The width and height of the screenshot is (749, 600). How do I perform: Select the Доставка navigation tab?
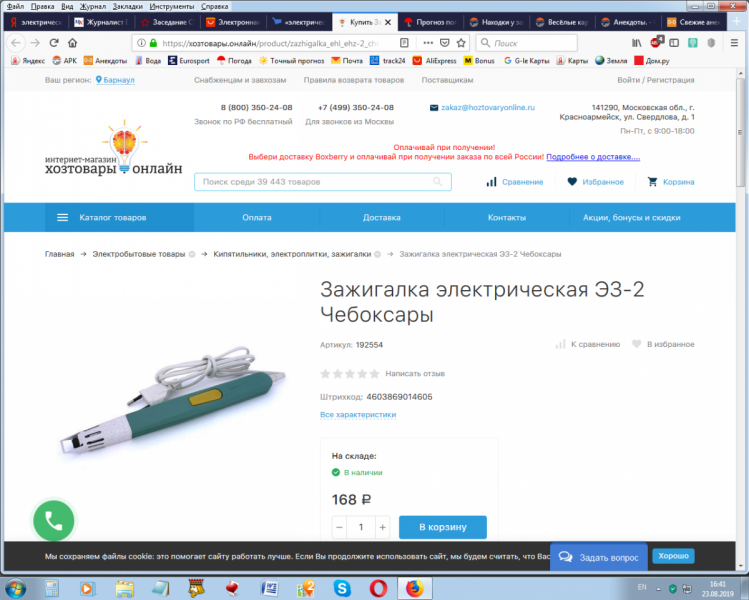pyautogui.click(x=382, y=217)
